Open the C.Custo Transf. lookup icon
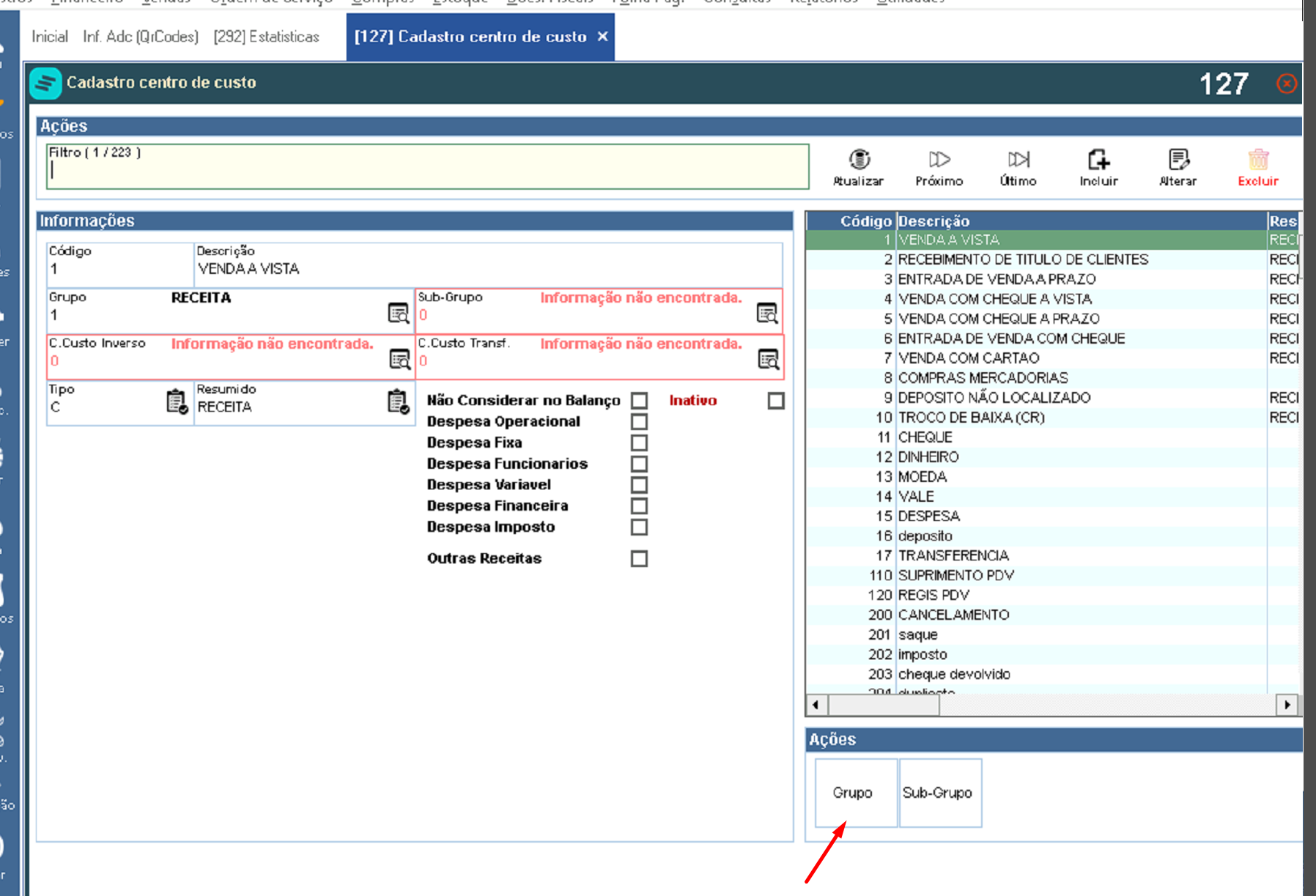 coord(769,360)
